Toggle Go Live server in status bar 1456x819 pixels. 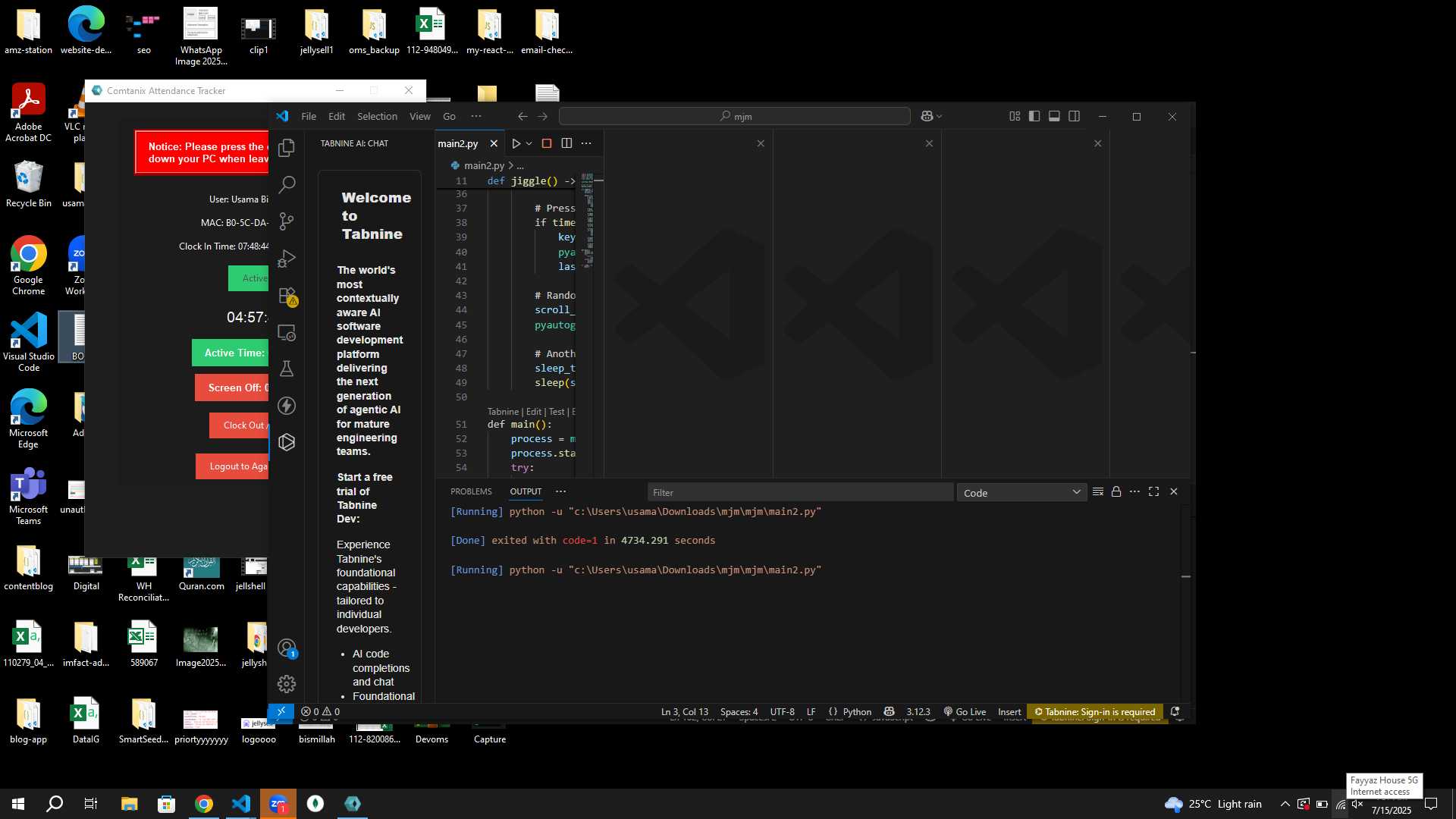point(965,711)
